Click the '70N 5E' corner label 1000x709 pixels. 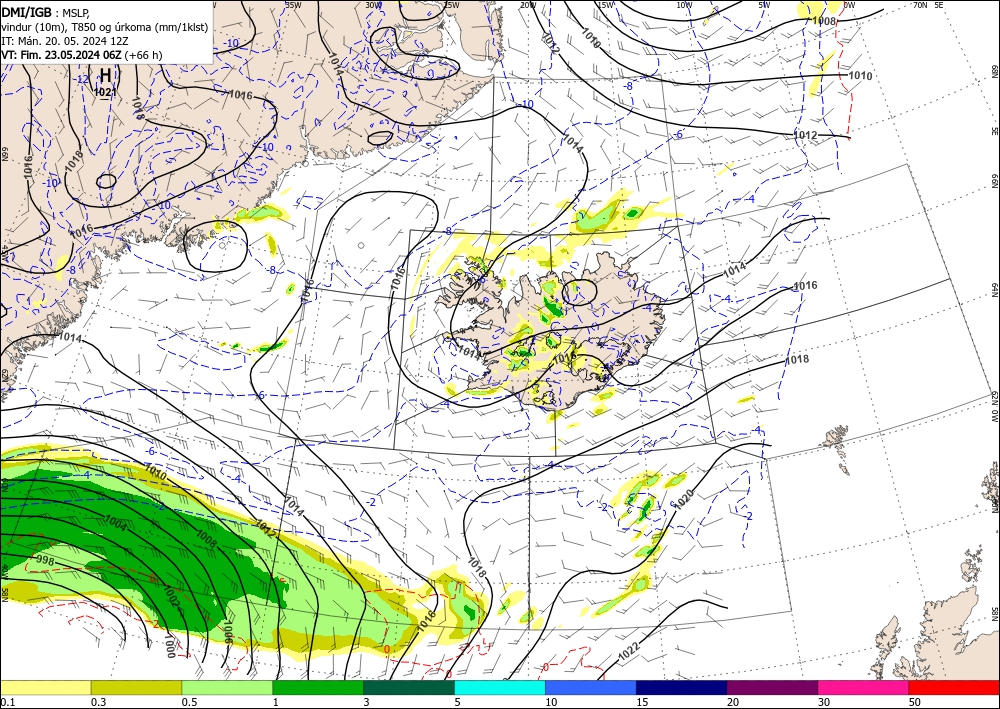point(928,5)
